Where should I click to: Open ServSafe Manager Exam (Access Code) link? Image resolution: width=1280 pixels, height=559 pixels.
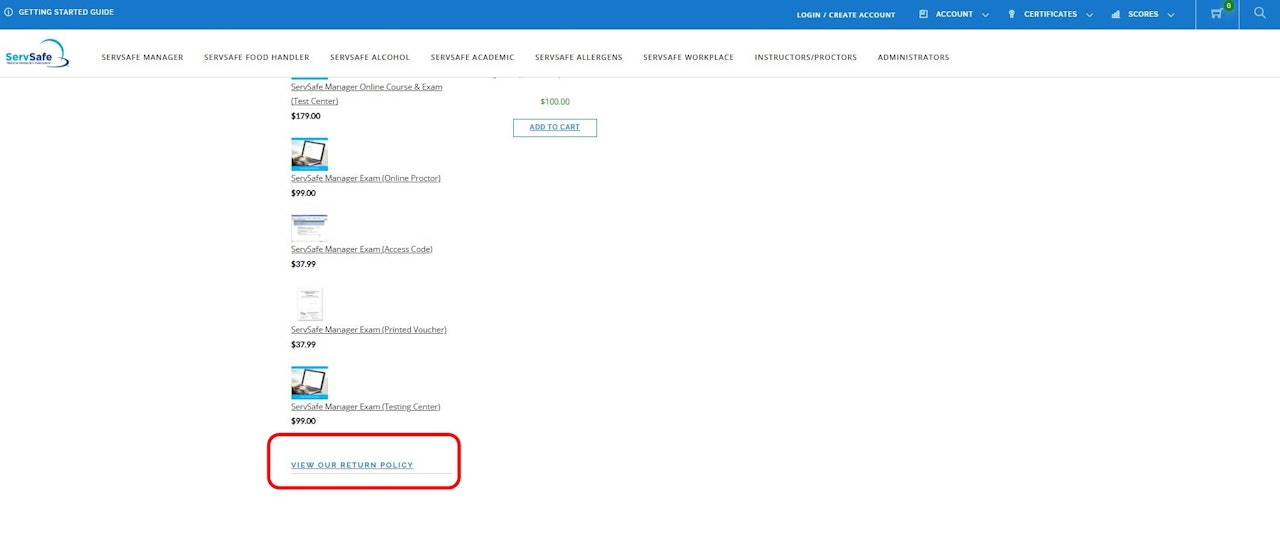362,249
